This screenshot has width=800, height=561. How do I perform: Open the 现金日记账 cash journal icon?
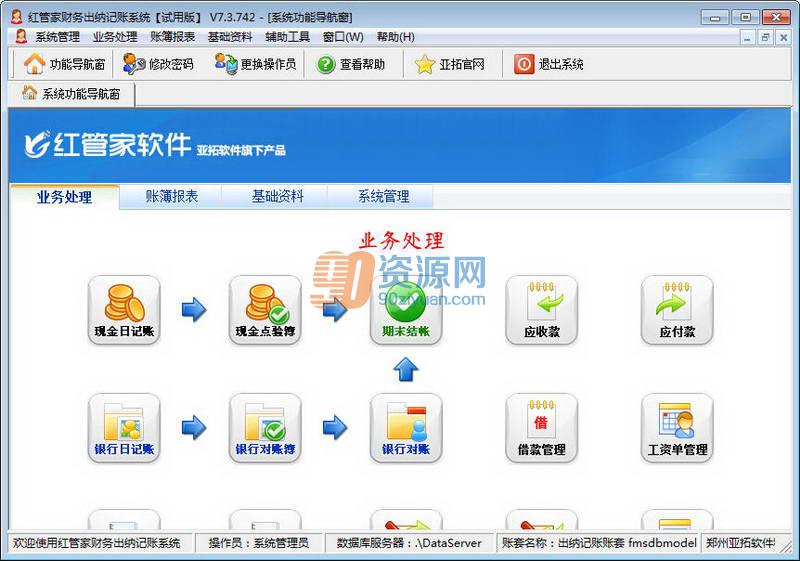coord(124,310)
